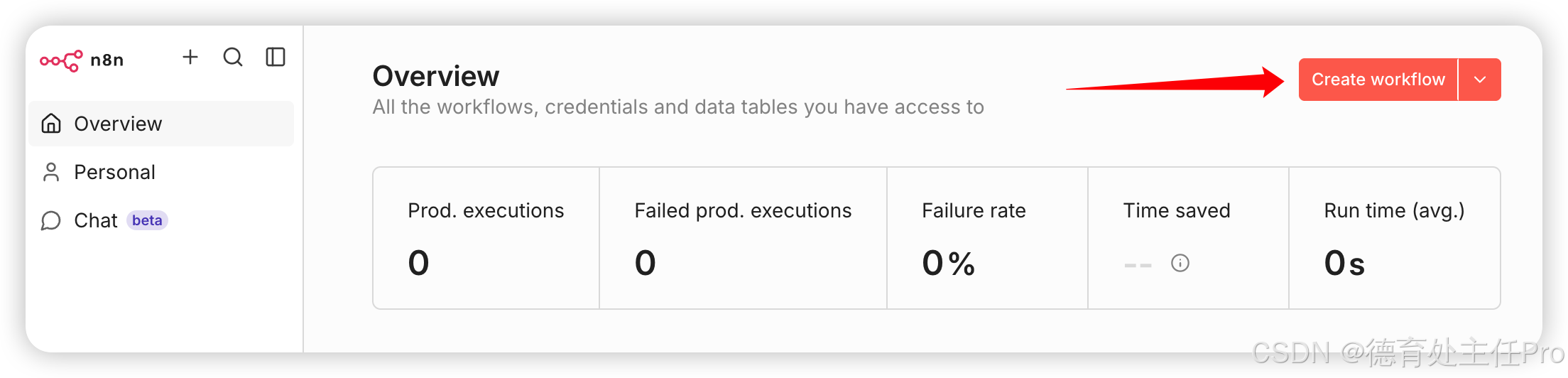Click the n8n logo icon
Screen dimensions: 1568x378
(61, 60)
